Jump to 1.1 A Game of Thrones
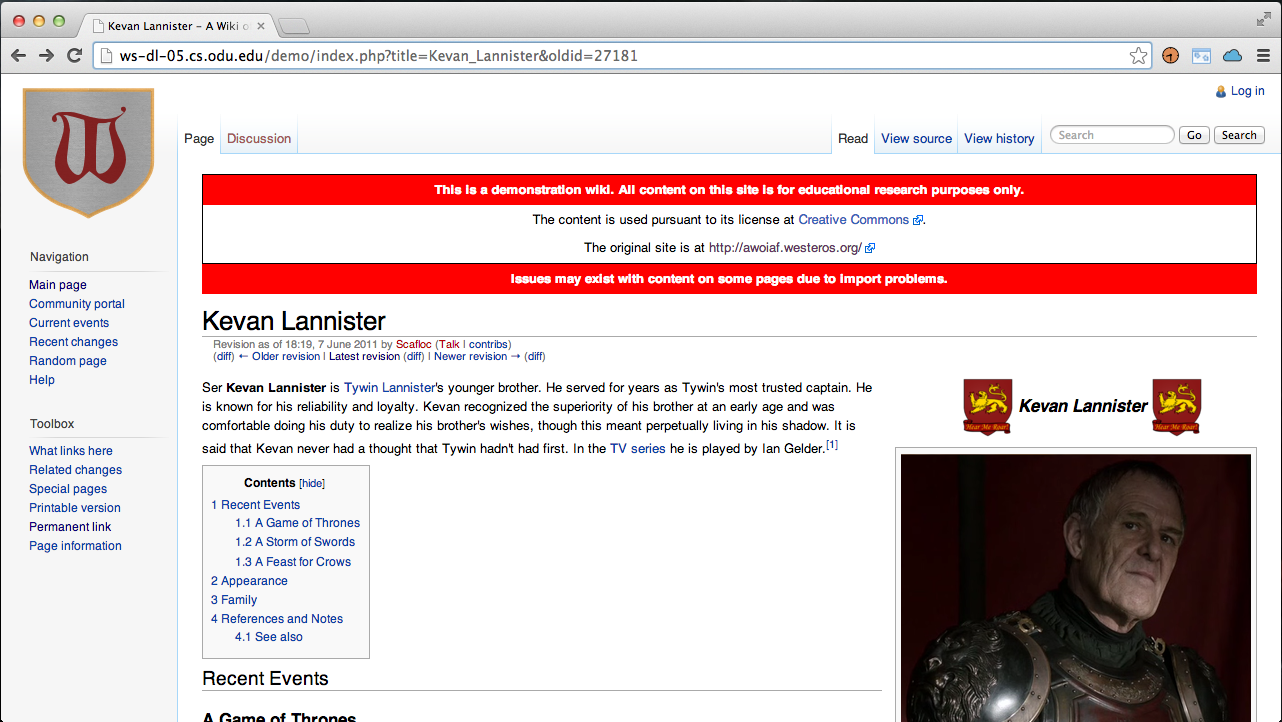Image resolution: width=1282 pixels, height=722 pixels. (298, 523)
